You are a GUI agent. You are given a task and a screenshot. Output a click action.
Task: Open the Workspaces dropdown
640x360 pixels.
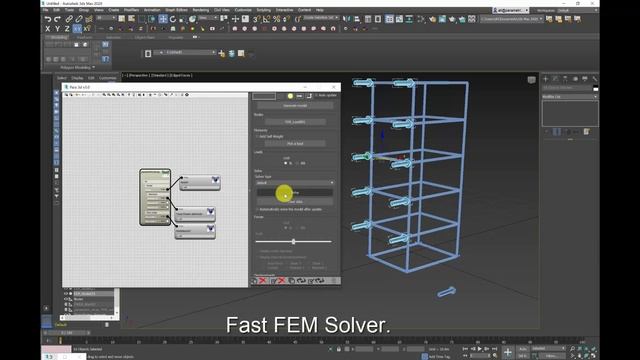pos(578,10)
